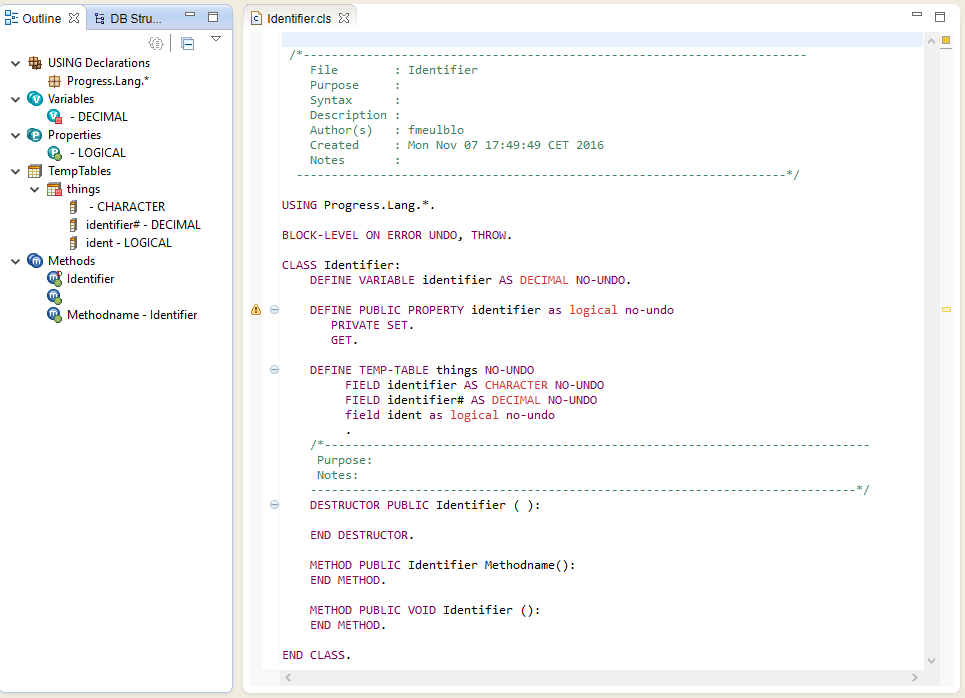Switch to the DB Structure tab
Viewport: 965px width, 698px height.
[x=135, y=17]
